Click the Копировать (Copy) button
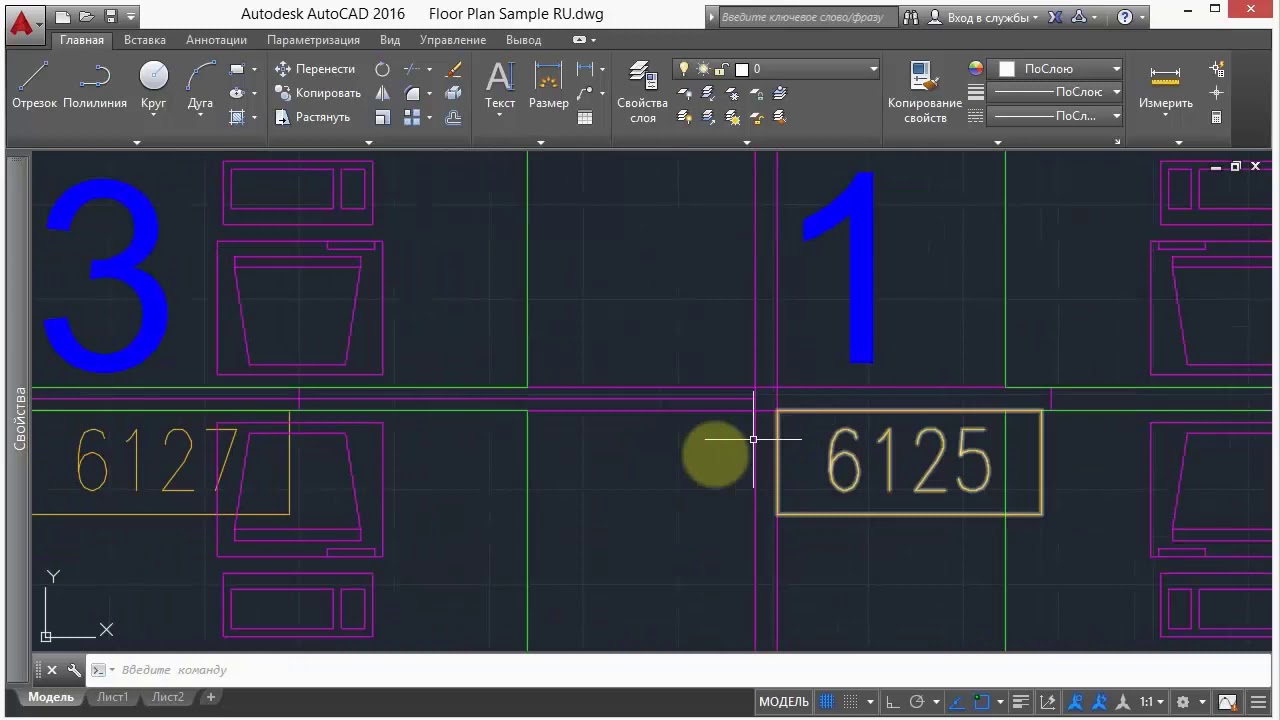The image size is (1280, 720). [x=317, y=93]
